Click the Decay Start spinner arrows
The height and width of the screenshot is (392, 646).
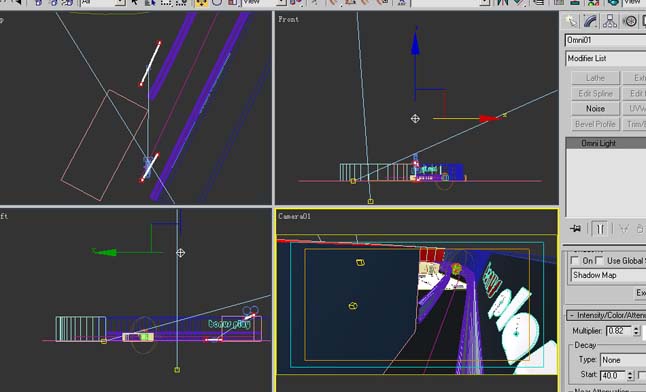coord(630,376)
